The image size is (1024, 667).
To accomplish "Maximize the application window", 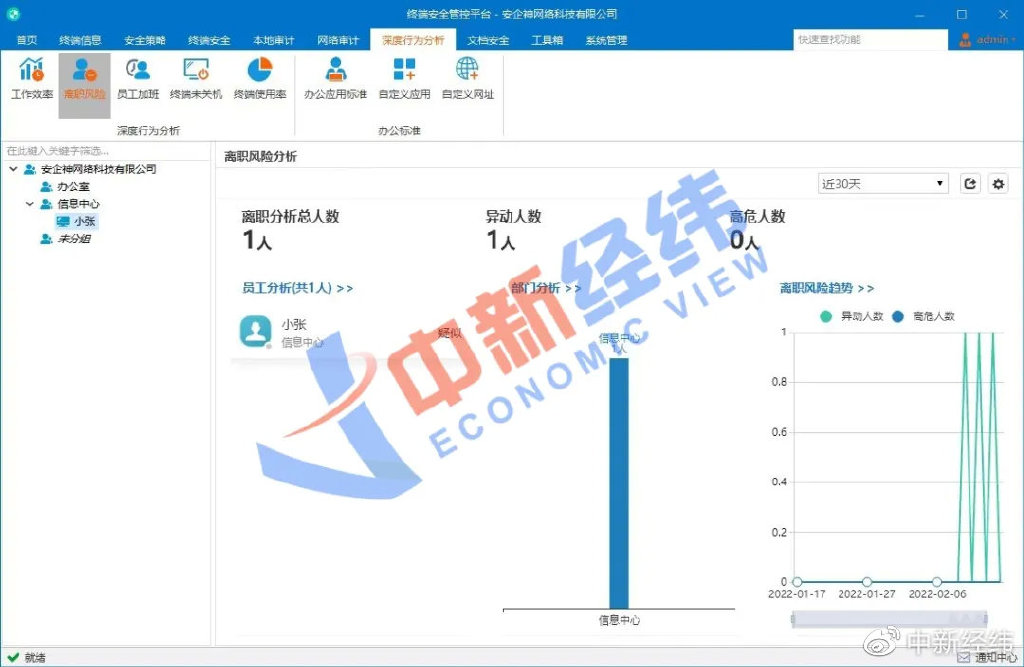I will 961,14.
